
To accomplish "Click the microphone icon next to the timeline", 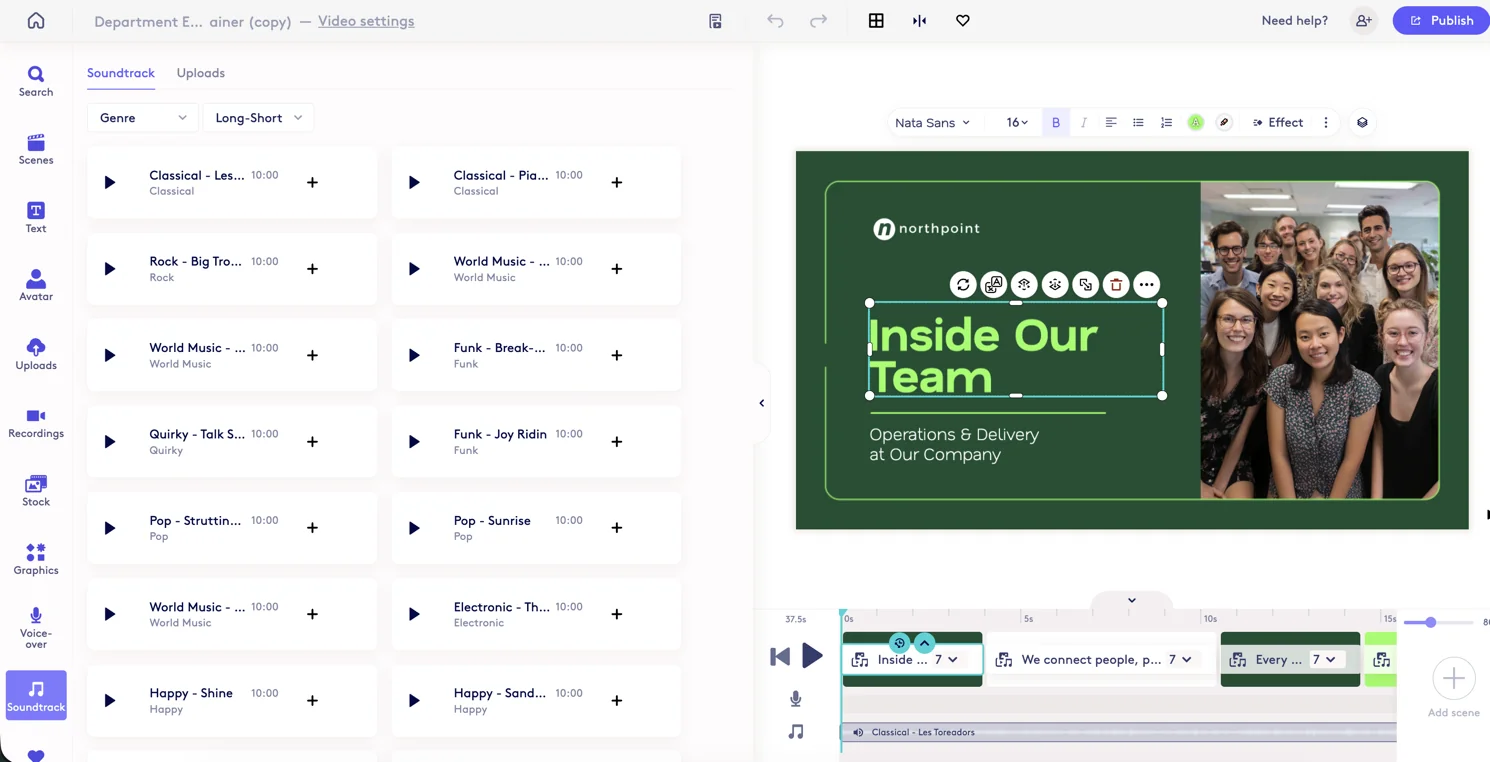I will point(795,698).
